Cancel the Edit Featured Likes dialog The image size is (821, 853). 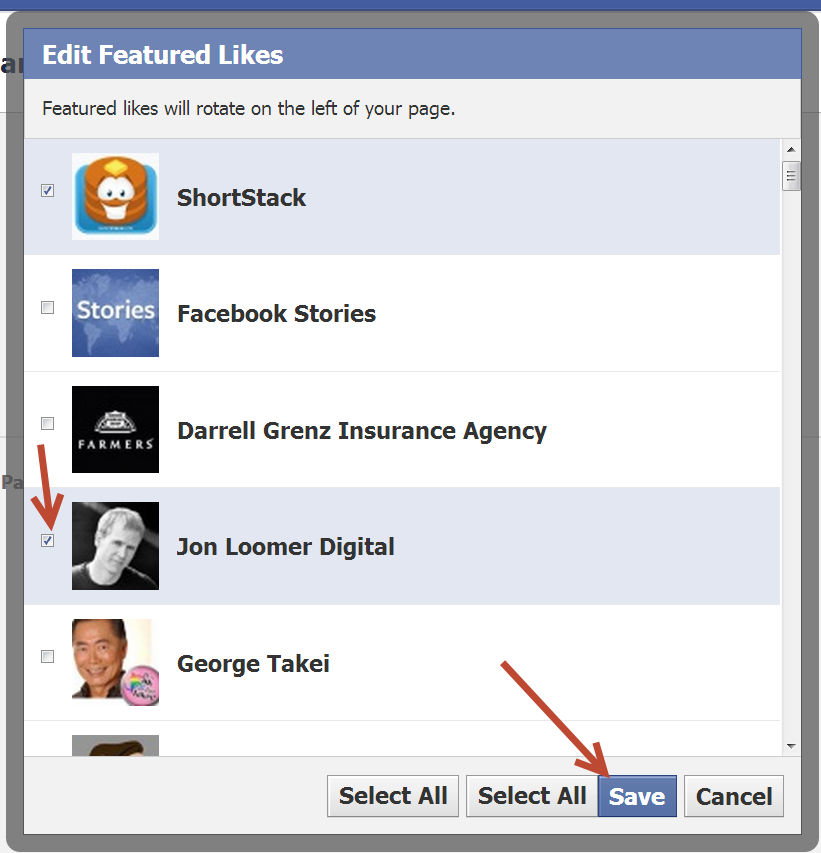(734, 796)
